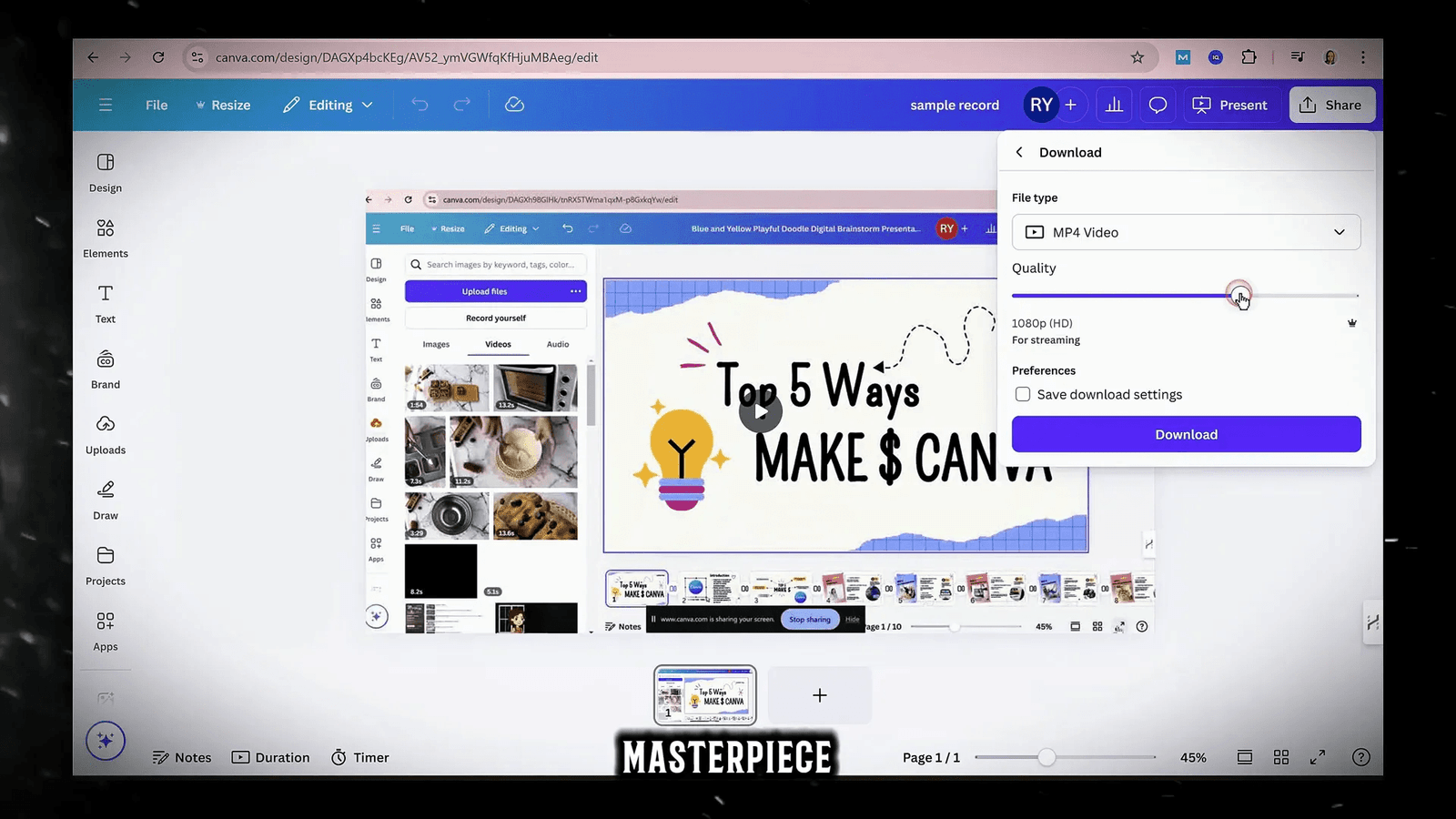Open the Projects panel
This screenshot has width=1456, height=819.
pos(106,565)
